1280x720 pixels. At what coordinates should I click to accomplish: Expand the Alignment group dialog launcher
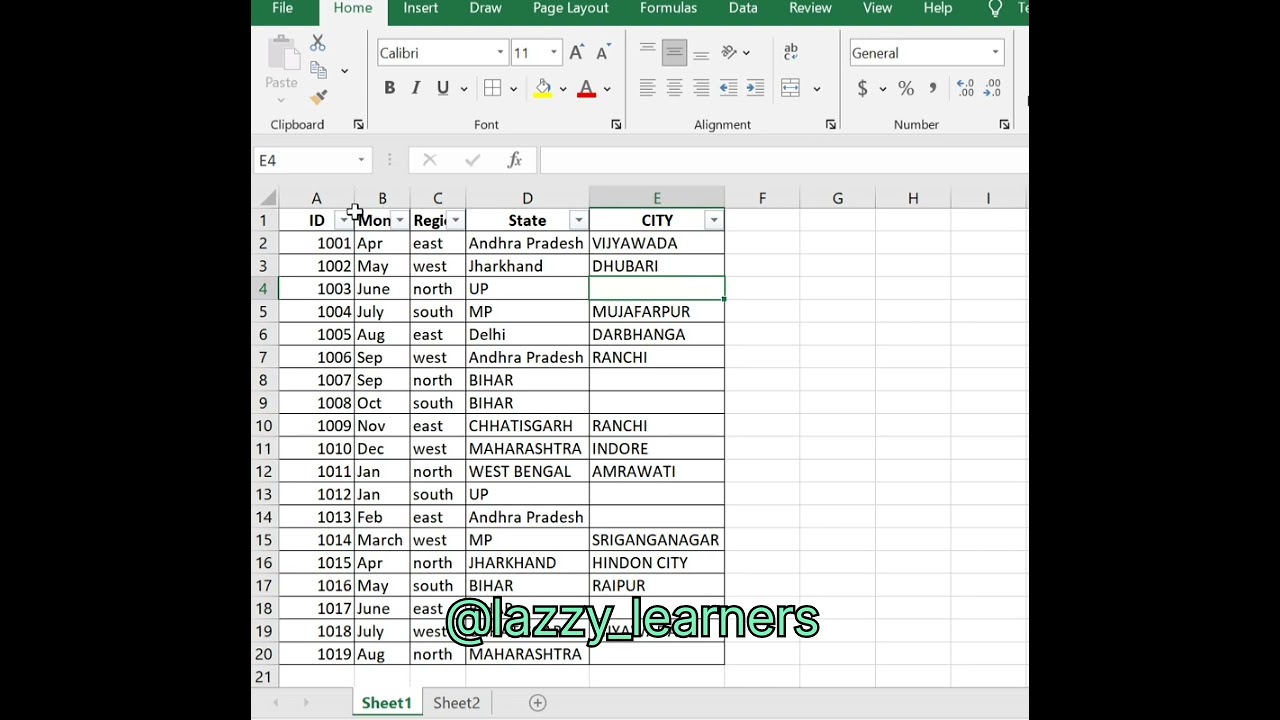tap(831, 124)
